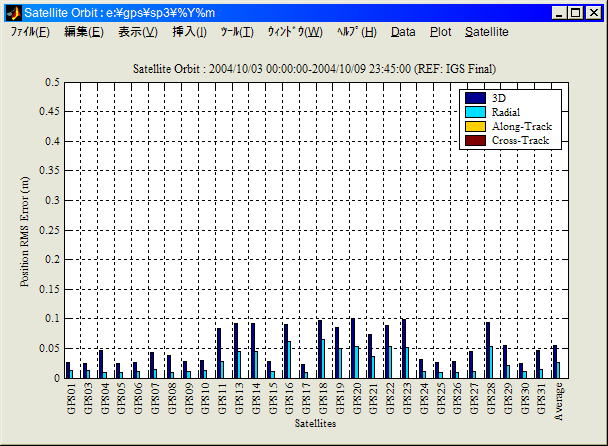608x446 pixels.
Task: Open the ファイル(F) menu
Action: pyautogui.click(x=30, y=32)
